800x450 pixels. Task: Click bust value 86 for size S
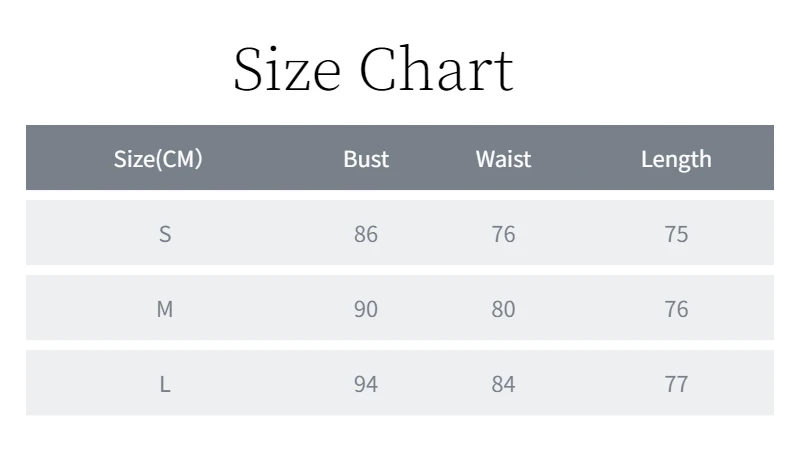pyautogui.click(x=366, y=234)
